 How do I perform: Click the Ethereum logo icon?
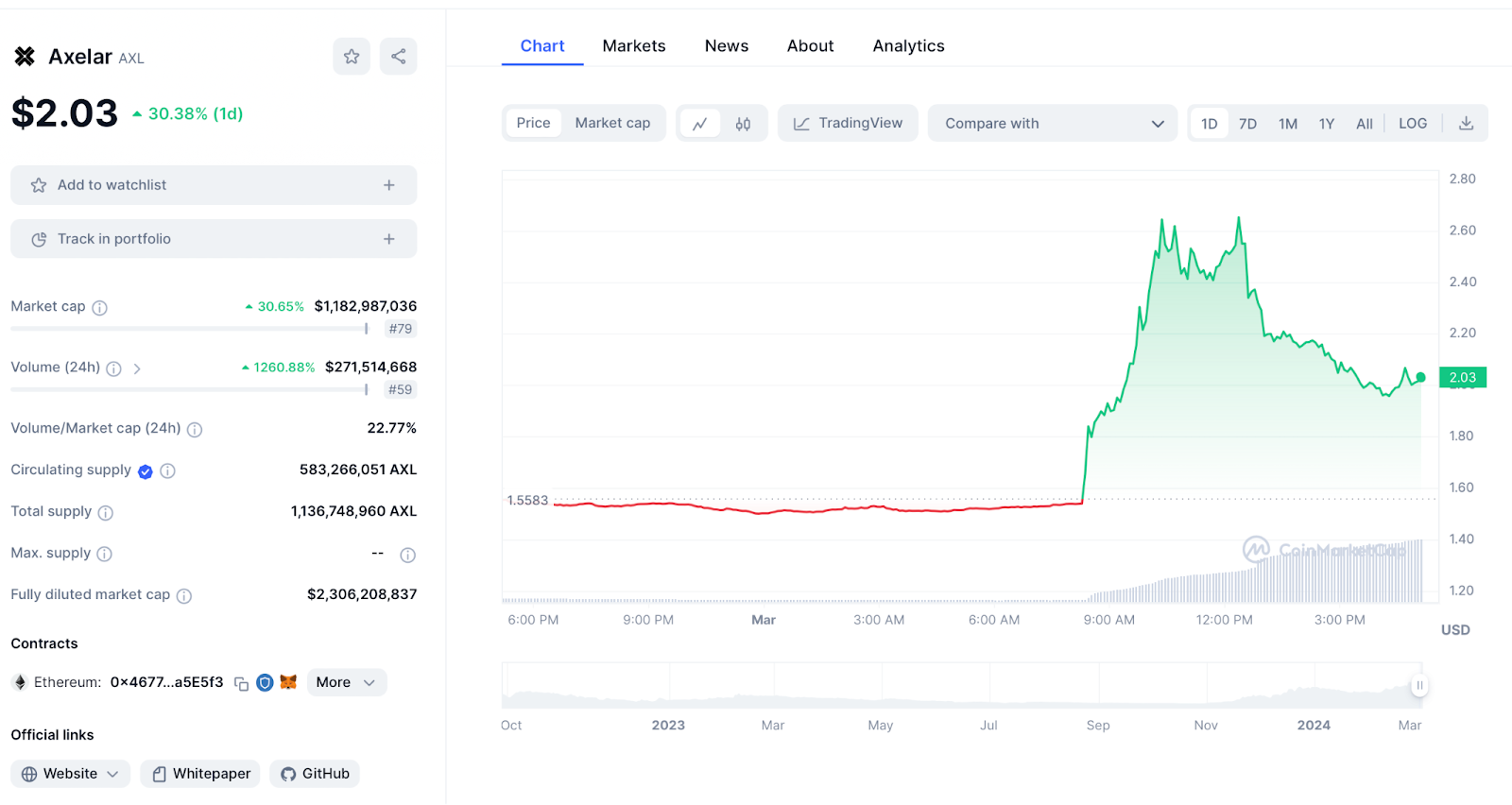coord(20,682)
